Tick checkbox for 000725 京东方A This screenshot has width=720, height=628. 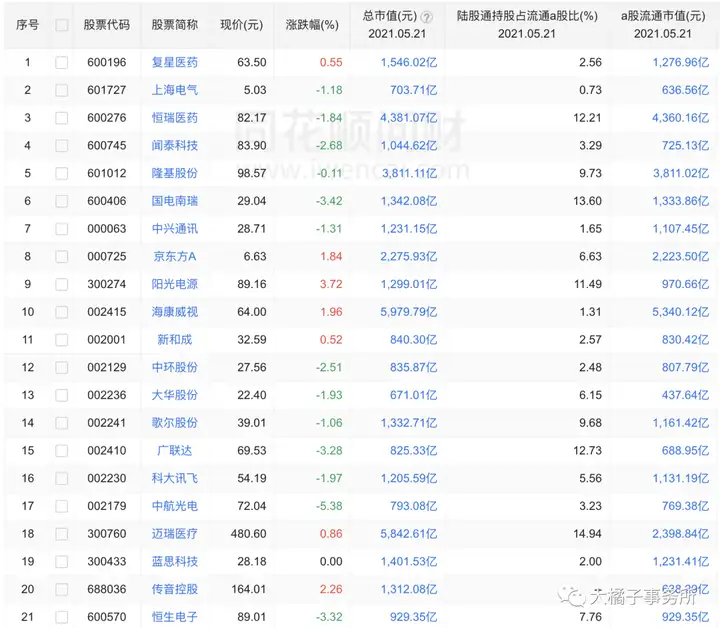pos(62,257)
